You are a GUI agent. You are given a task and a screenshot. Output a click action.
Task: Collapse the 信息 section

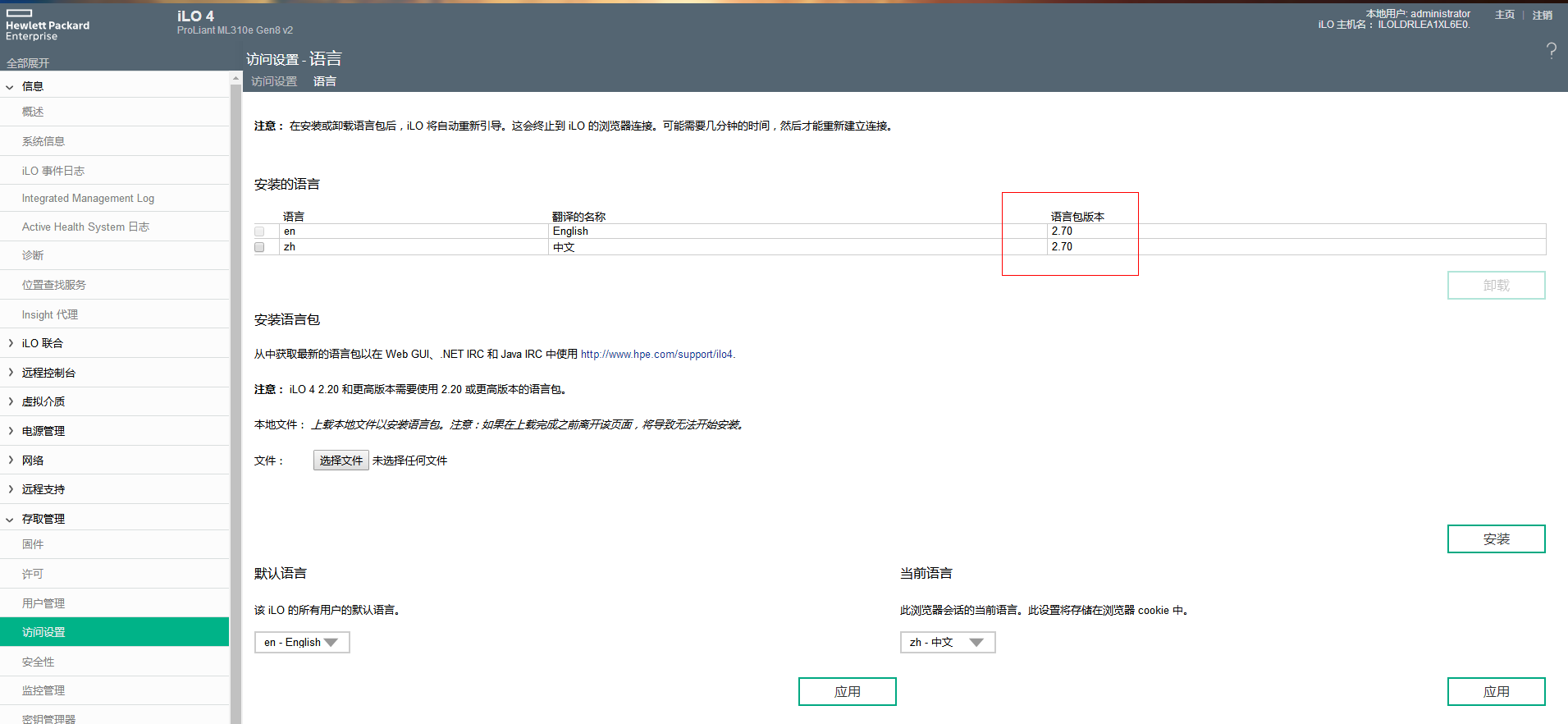(10, 86)
